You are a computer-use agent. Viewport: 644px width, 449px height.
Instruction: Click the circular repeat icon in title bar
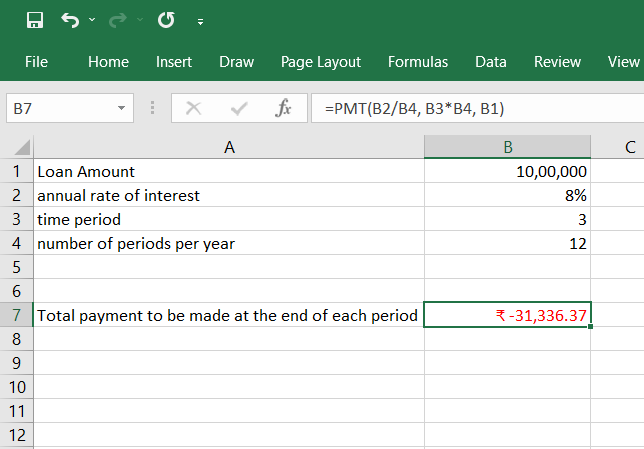coord(166,20)
